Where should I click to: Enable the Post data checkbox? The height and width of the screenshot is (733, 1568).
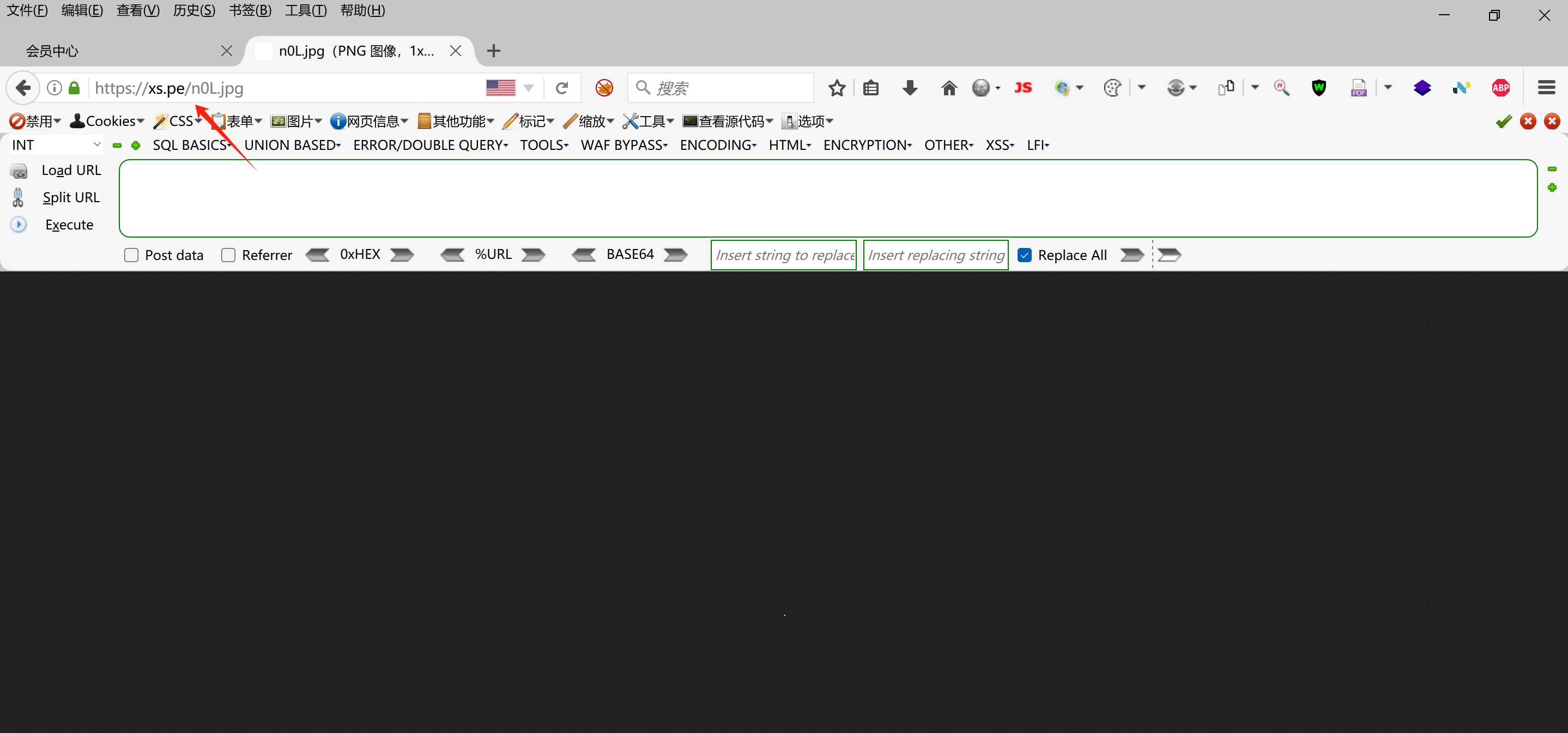(x=131, y=255)
